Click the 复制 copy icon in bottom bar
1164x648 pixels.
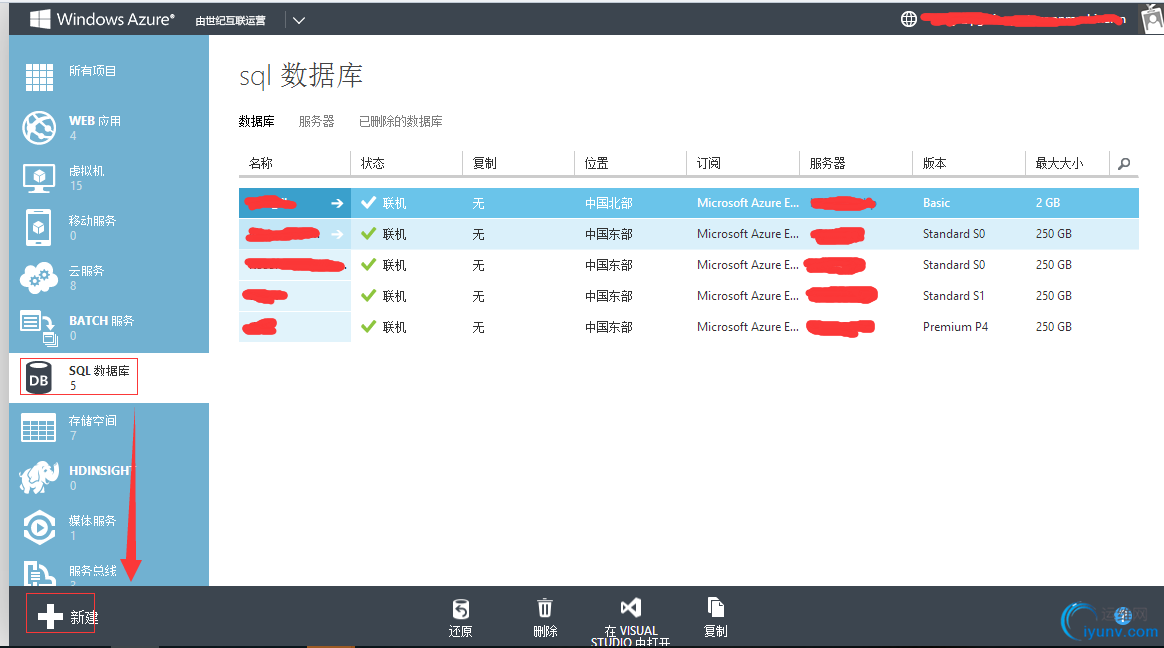pos(716,607)
